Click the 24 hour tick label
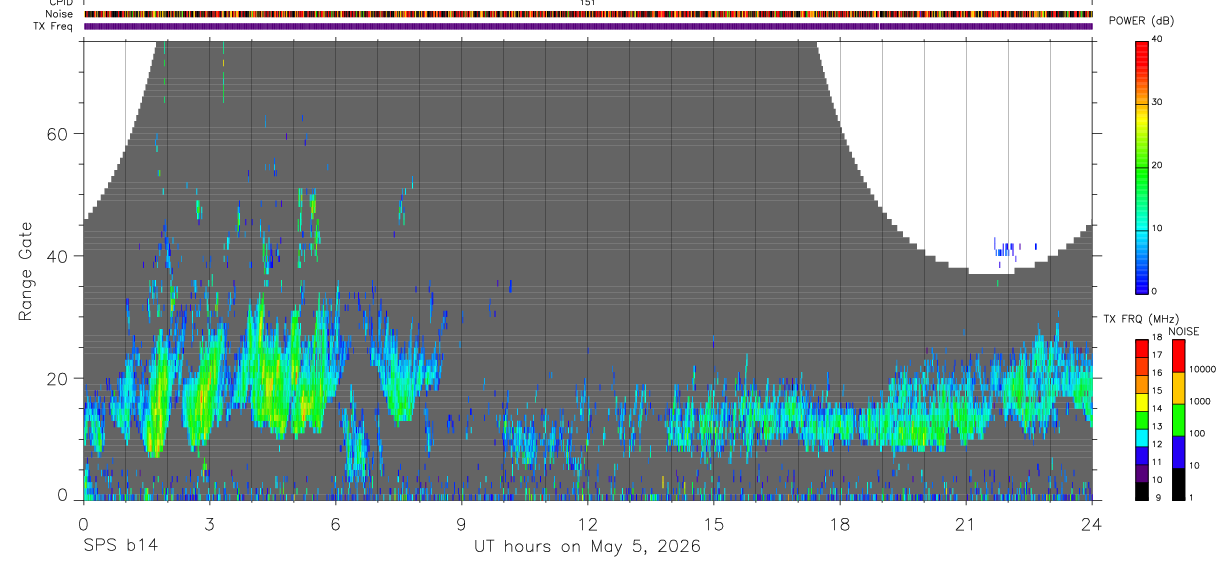The height and width of the screenshot is (567, 1228). [x=1092, y=522]
